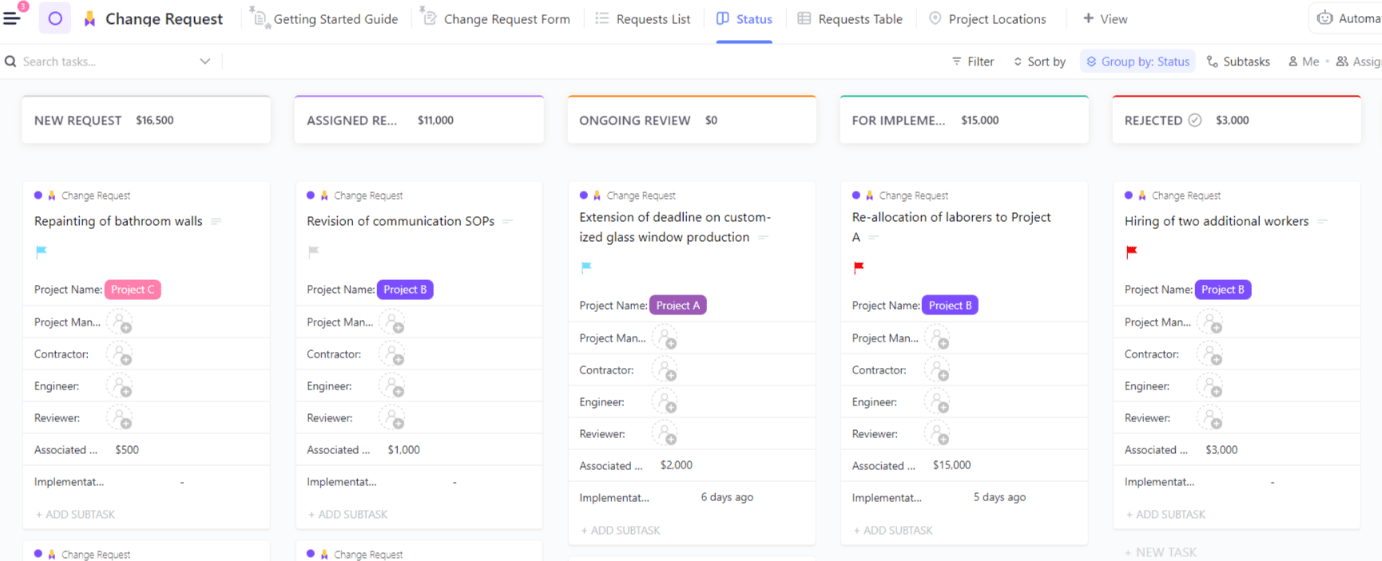This screenshot has width=1382, height=561.
Task: Click the blue flag on Repainting card
Action: [41, 252]
